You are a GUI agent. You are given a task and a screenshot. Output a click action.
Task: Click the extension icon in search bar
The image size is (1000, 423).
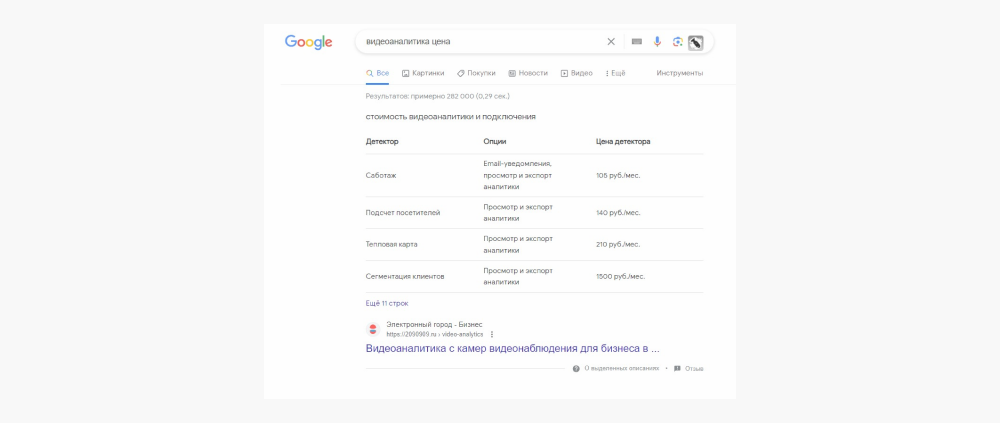tap(696, 42)
